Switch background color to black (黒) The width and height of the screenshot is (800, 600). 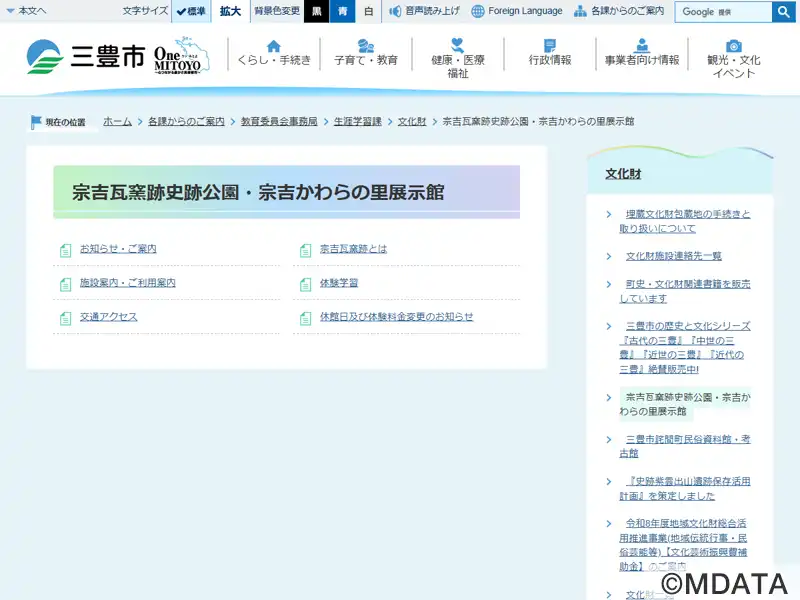[x=317, y=12]
